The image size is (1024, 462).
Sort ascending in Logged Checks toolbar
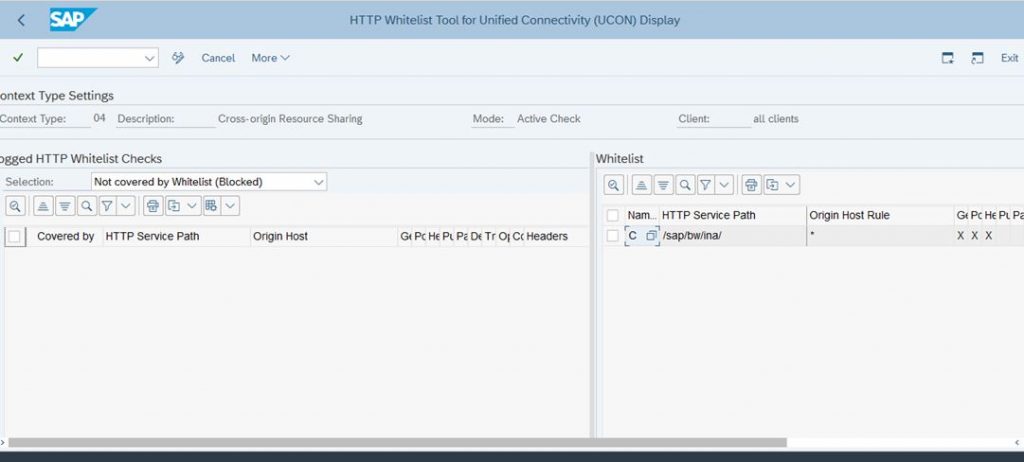coord(43,206)
